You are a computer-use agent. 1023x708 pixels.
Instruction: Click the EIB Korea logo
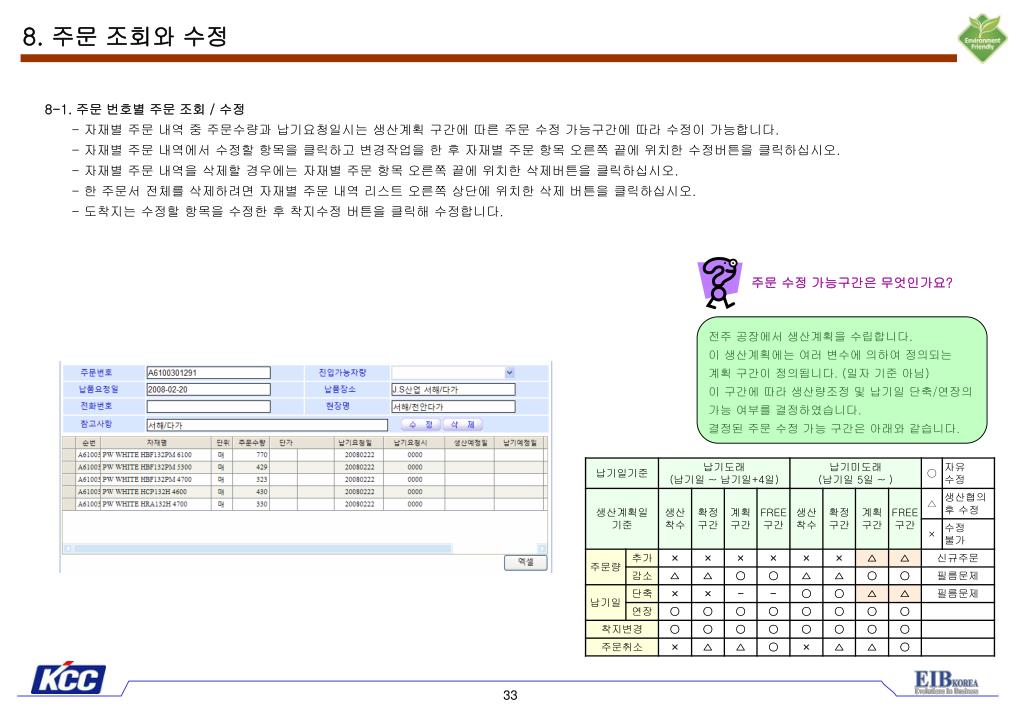946,681
